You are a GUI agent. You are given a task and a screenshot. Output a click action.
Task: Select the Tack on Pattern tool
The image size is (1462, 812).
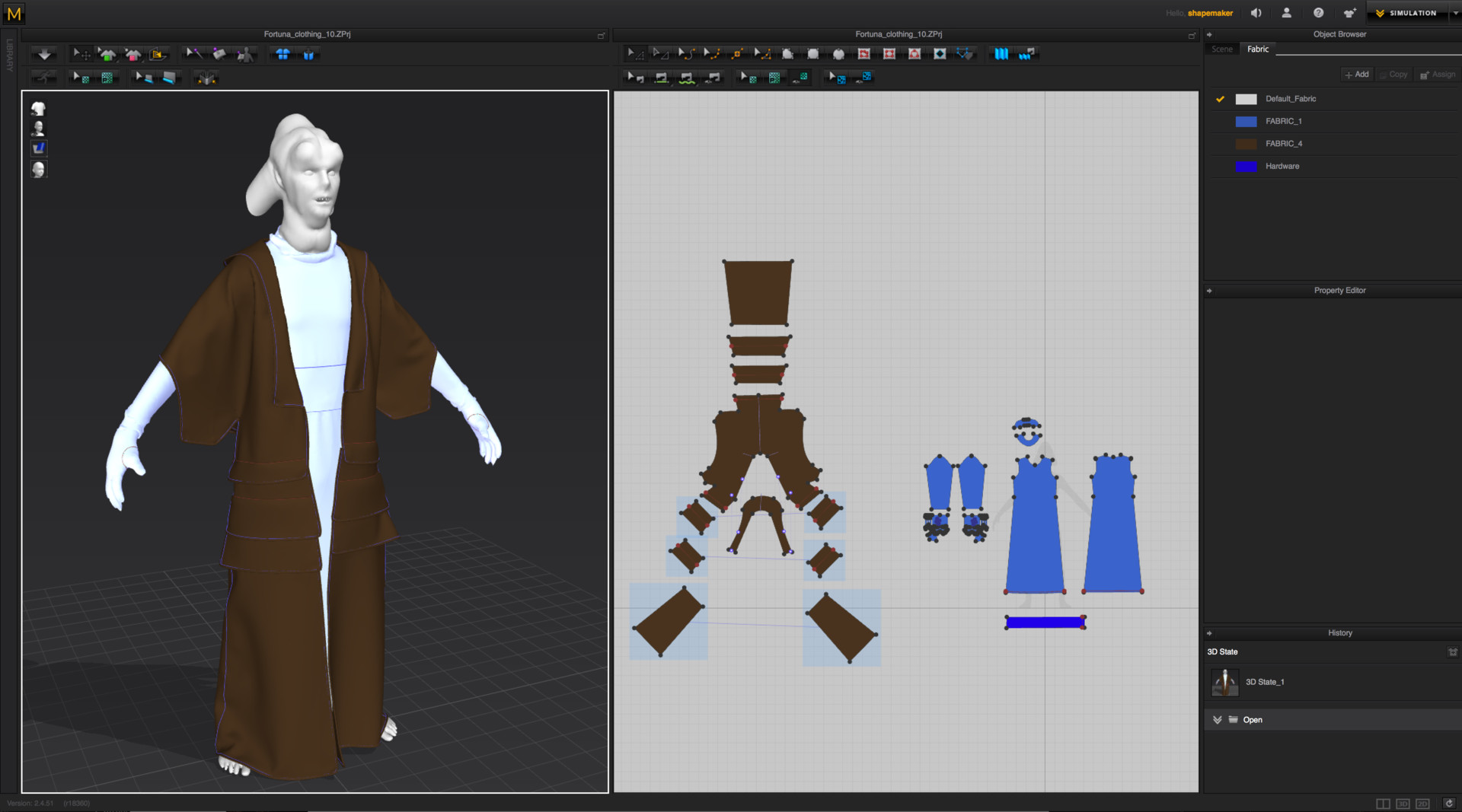click(219, 53)
